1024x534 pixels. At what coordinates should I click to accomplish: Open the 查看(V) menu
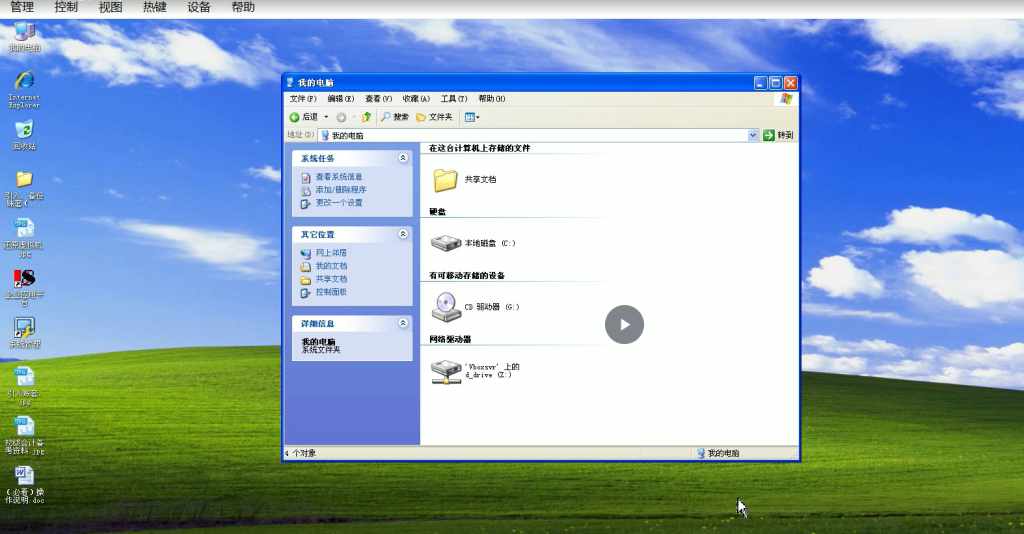(378, 99)
